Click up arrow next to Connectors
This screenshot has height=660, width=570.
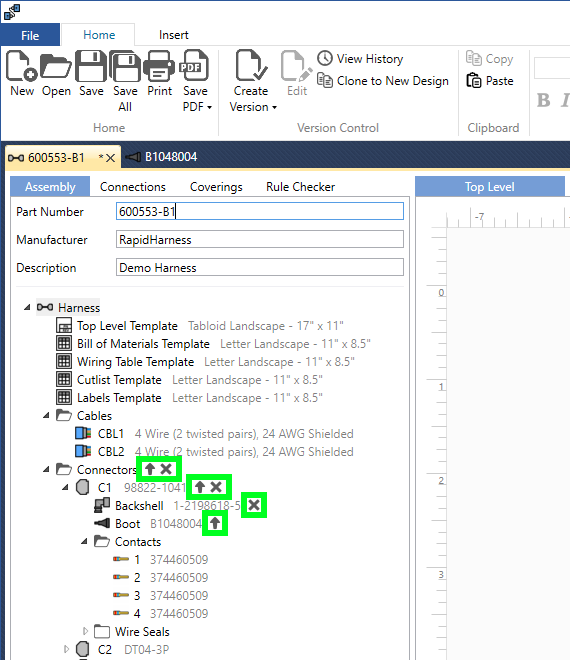[x=150, y=469]
